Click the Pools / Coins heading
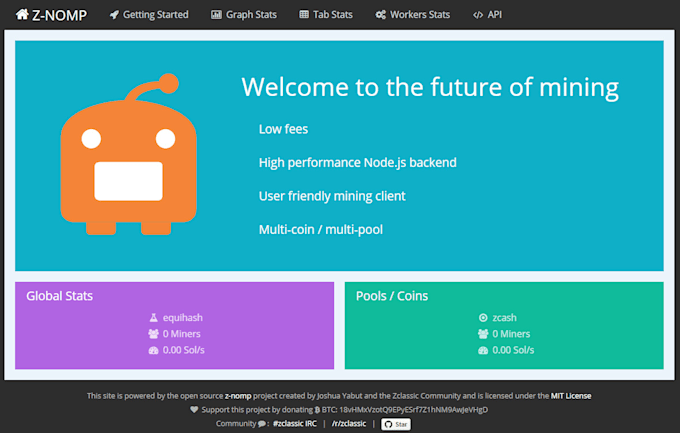 coord(392,296)
